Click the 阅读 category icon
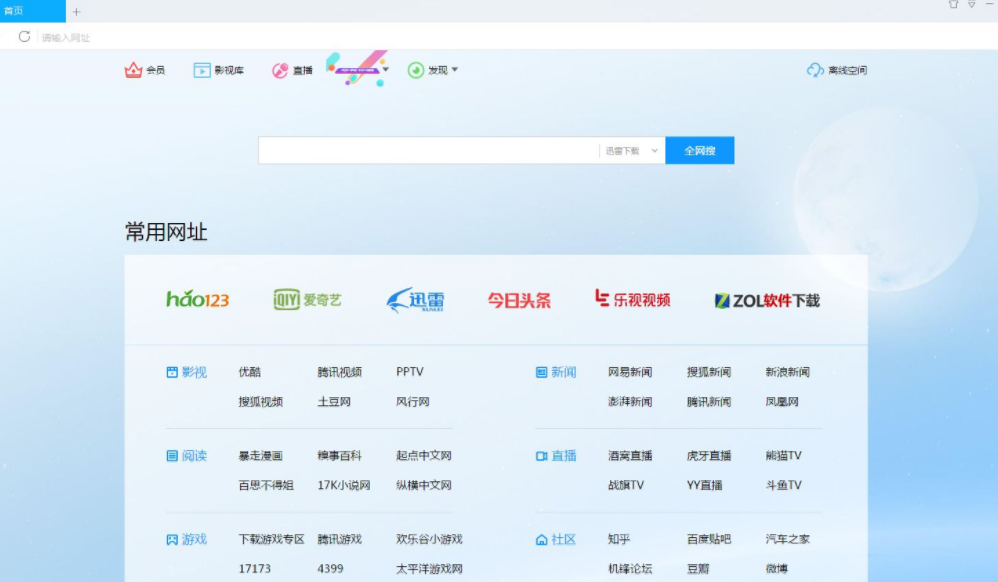The width and height of the screenshot is (998, 582). [x=172, y=456]
